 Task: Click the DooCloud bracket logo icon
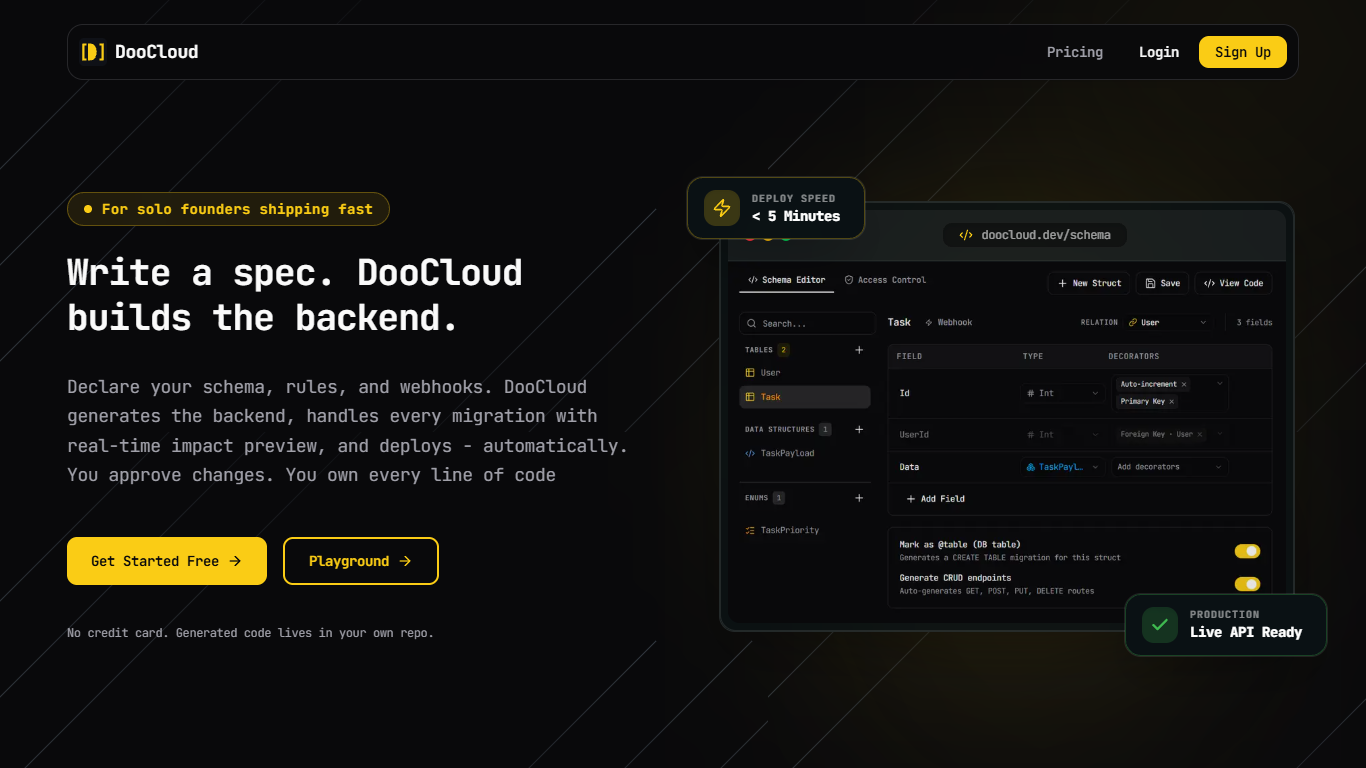pos(93,52)
